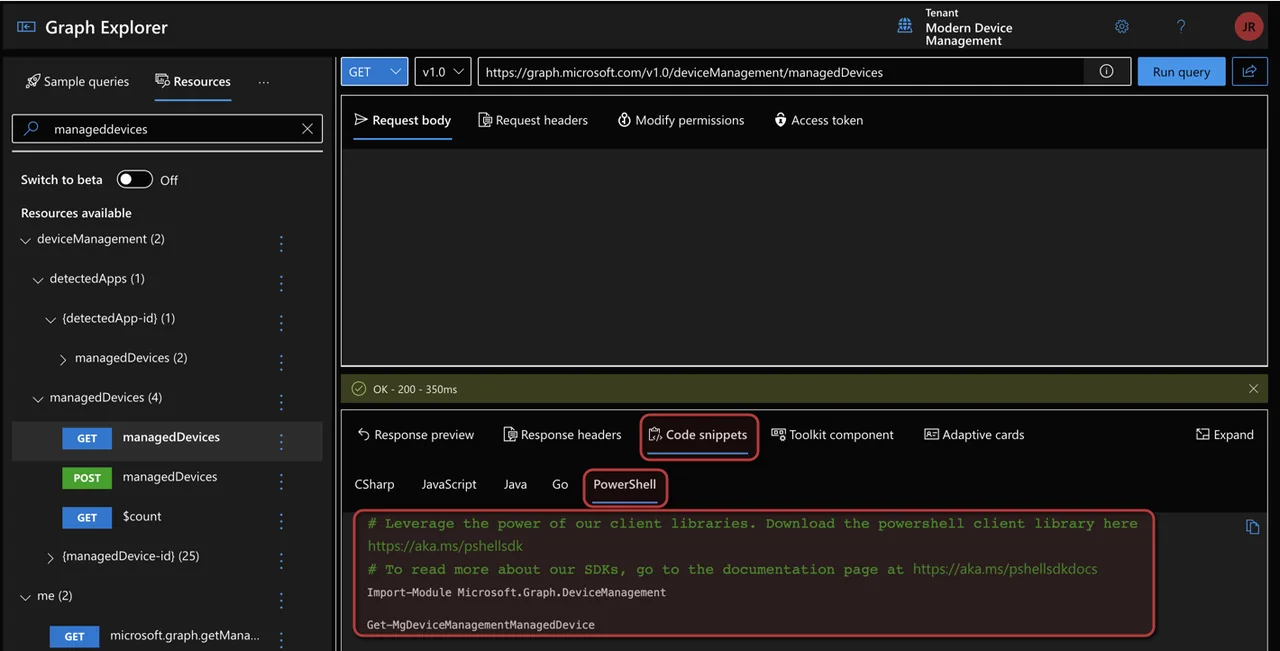Open the Response headers tab
The width and height of the screenshot is (1280, 651).
tap(562, 435)
